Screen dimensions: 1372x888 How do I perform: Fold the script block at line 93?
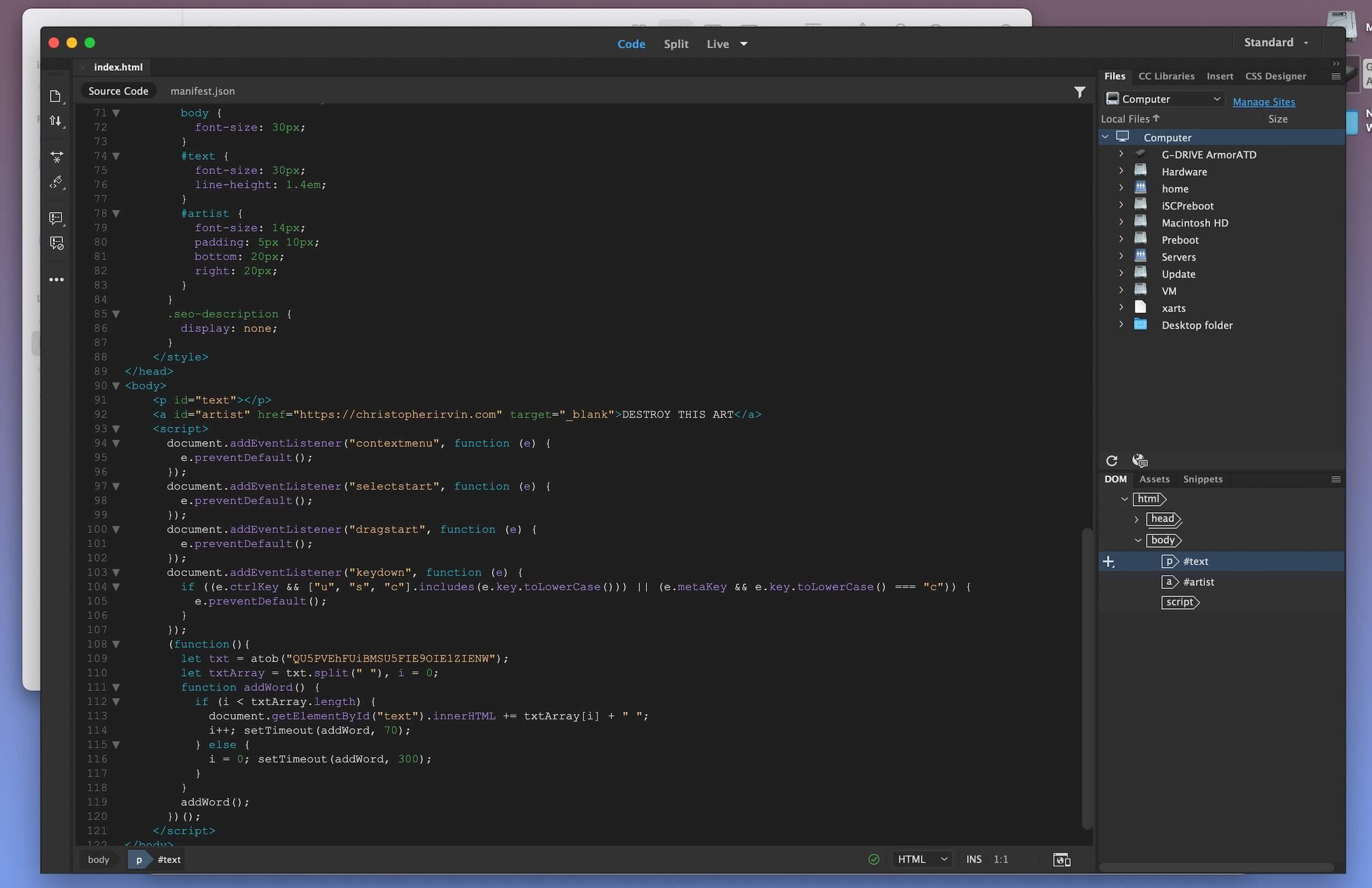[116, 429]
